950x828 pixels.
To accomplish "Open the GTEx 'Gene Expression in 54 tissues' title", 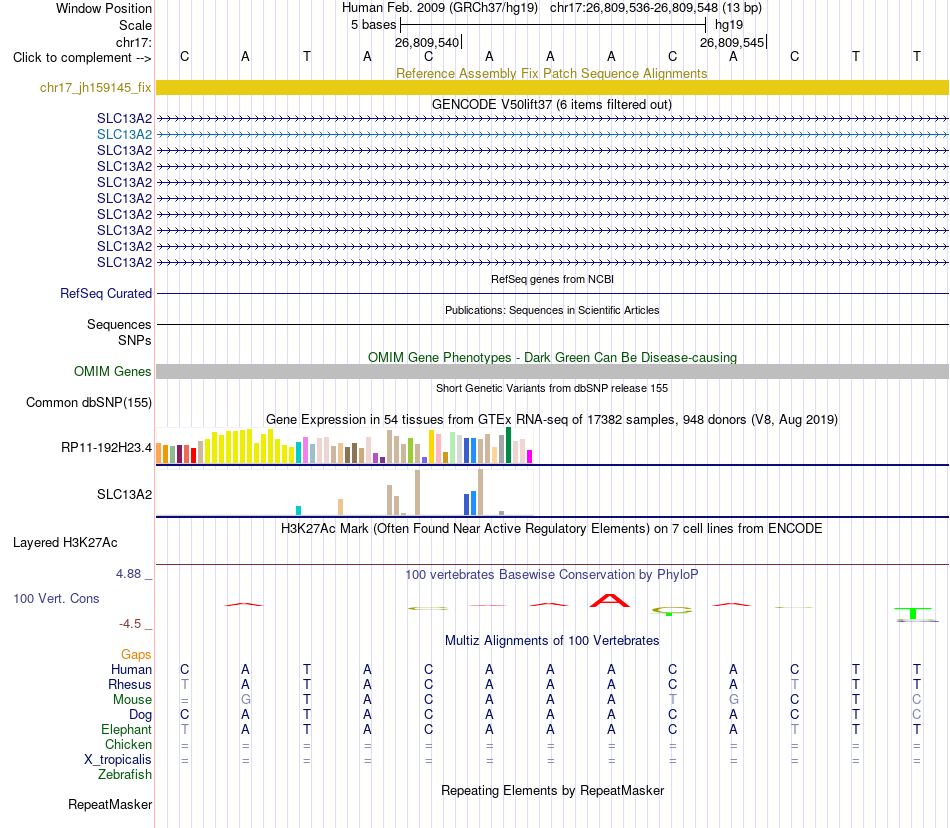I will tap(551, 419).
